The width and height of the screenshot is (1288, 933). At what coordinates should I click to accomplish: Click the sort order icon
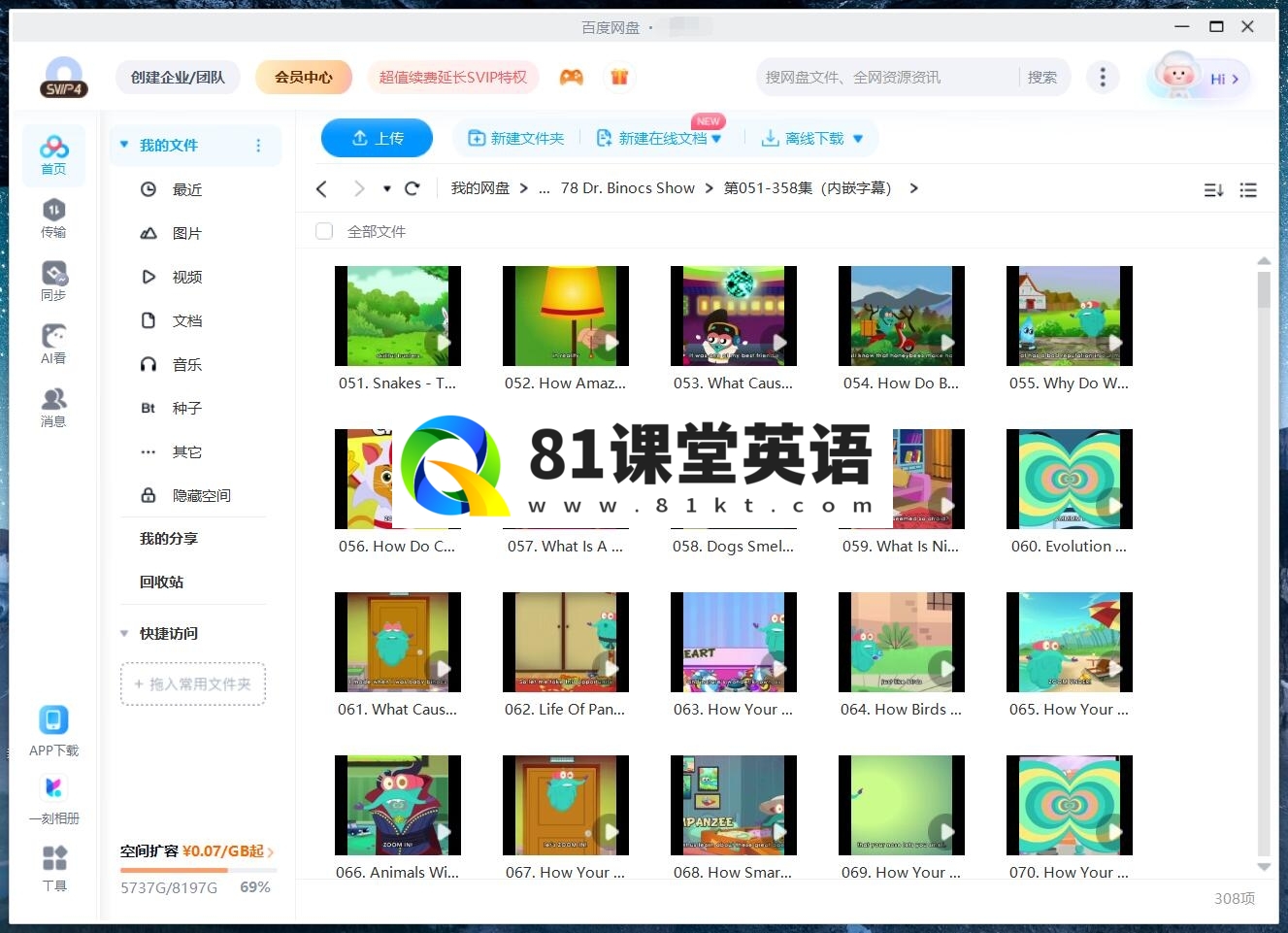click(x=1213, y=190)
